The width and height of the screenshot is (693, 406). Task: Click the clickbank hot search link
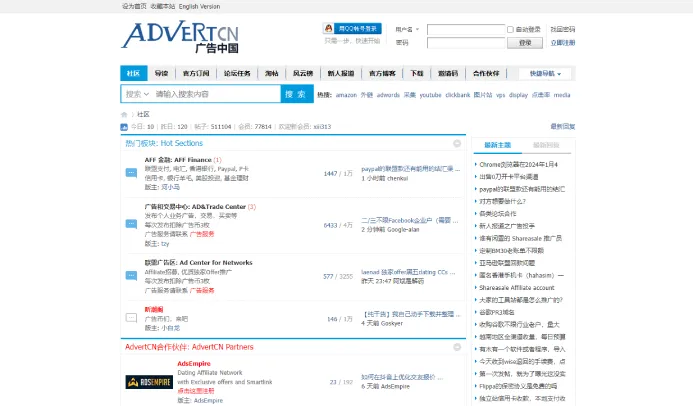457,95
